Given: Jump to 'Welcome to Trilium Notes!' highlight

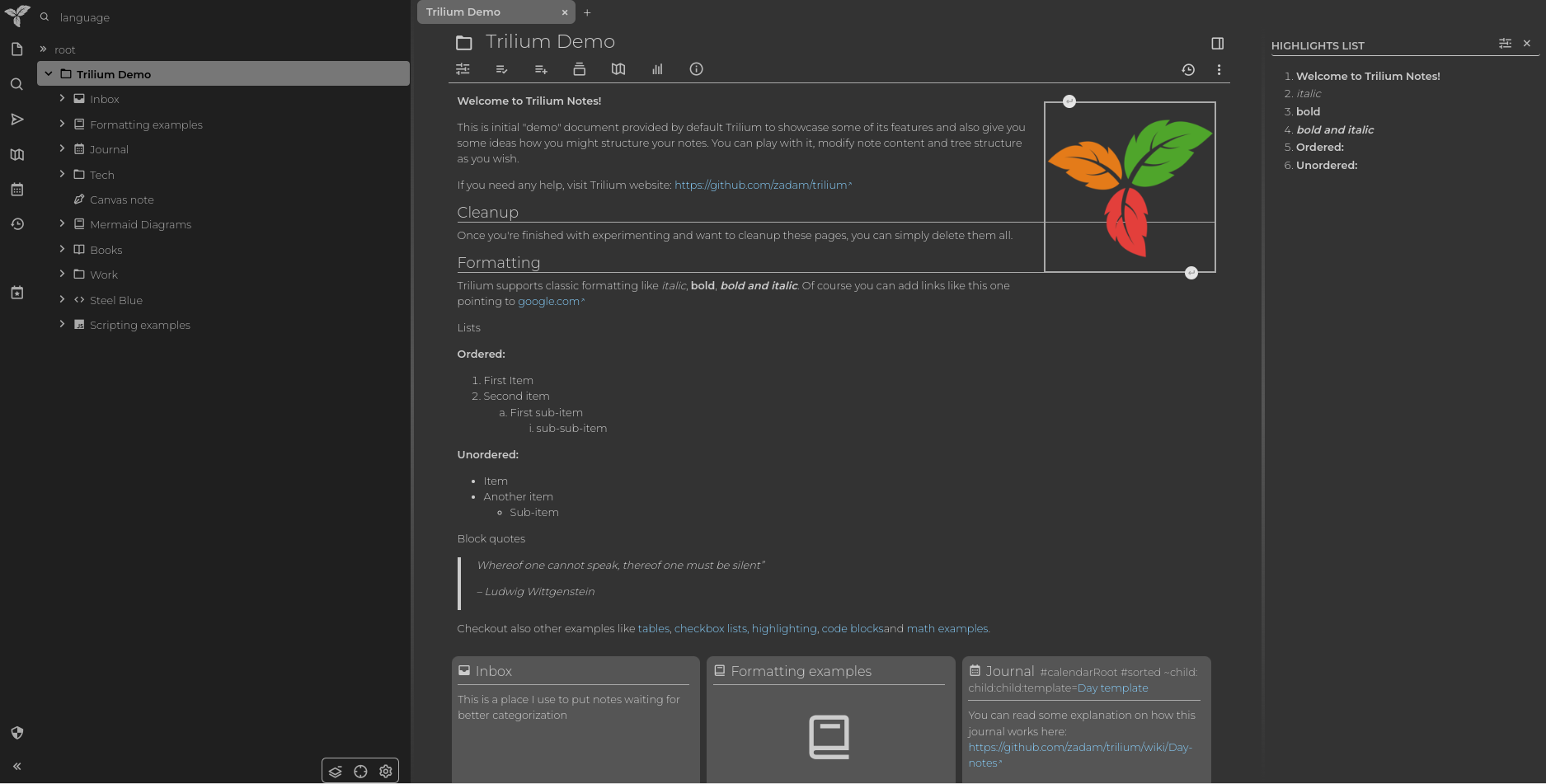Looking at the screenshot, I should click(1368, 76).
